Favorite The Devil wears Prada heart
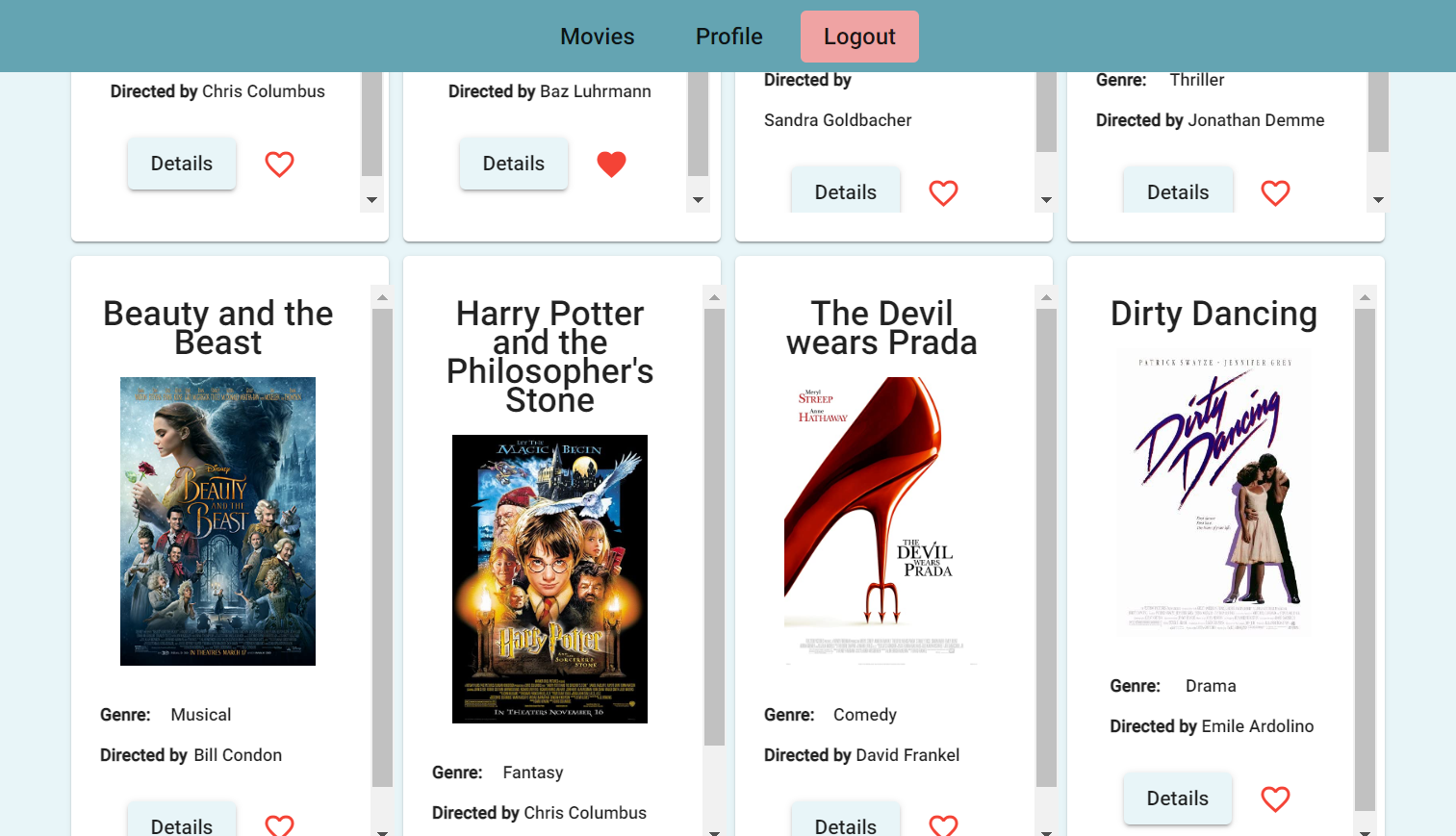The width and height of the screenshot is (1456, 836). (943, 825)
